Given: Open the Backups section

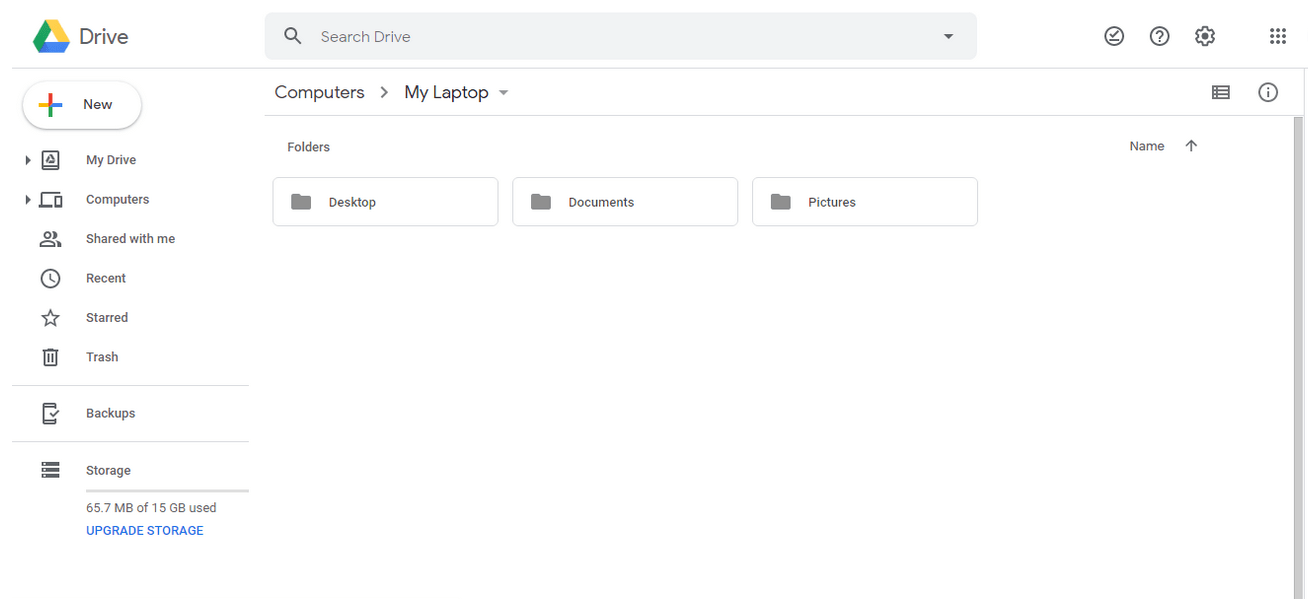Looking at the screenshot, I should 110,413.
